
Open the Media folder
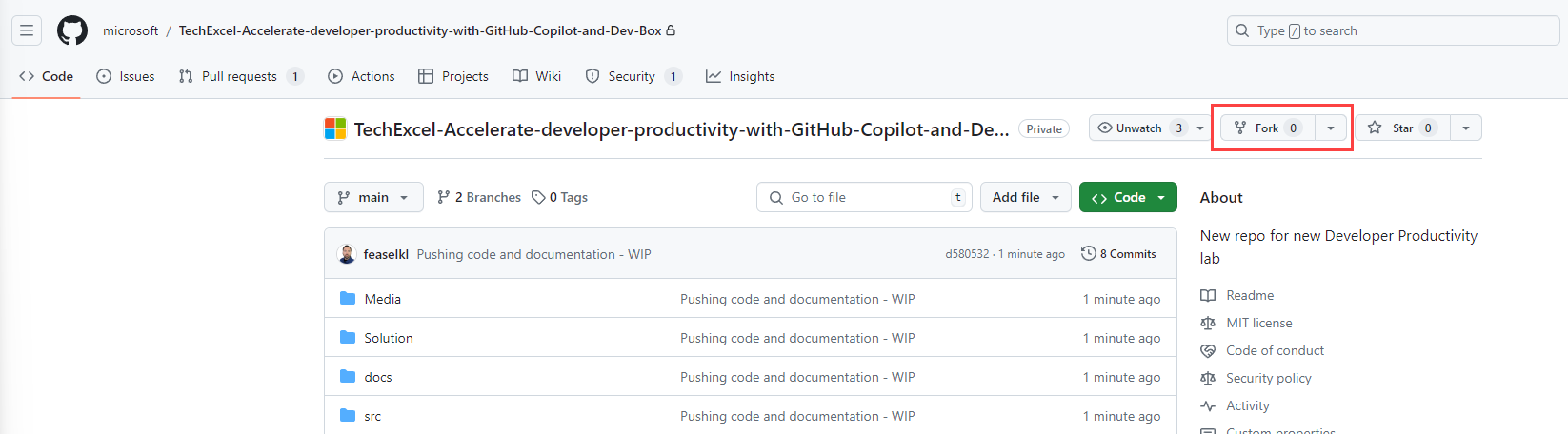pos(383,299)
